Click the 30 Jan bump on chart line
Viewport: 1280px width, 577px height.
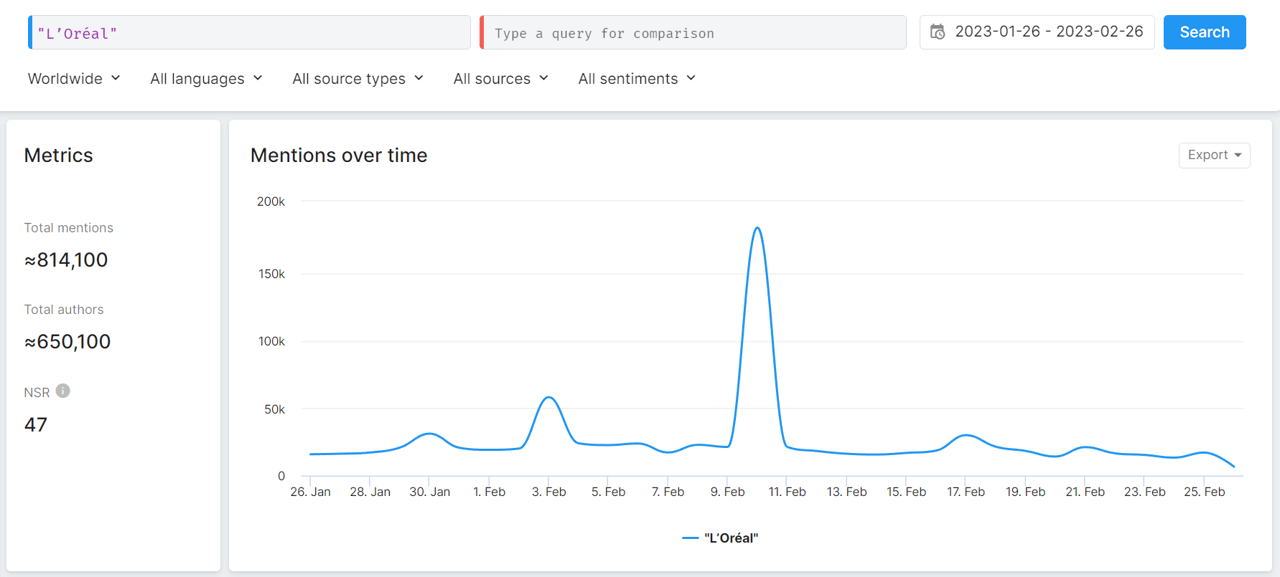click(429, 434)
